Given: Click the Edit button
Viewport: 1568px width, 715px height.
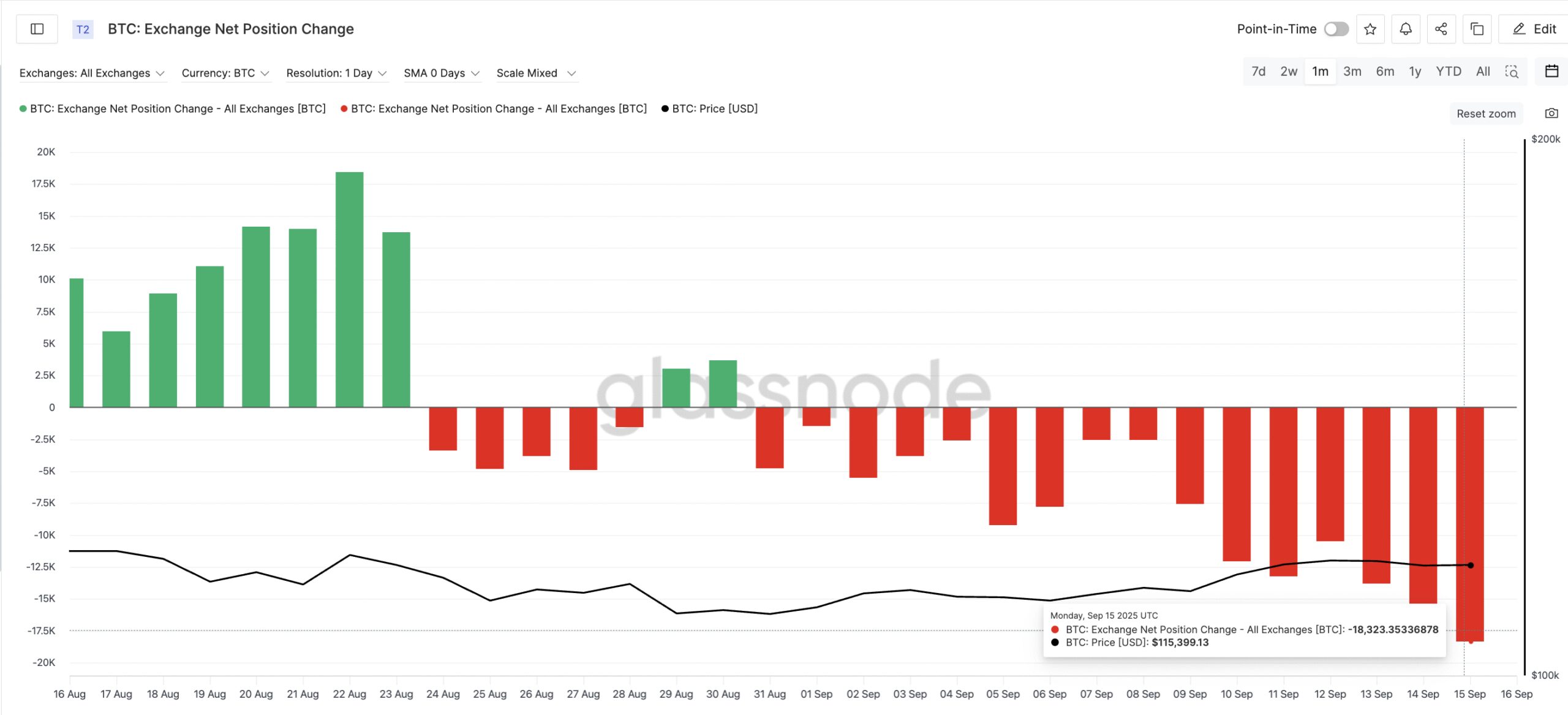Looking at the screenshot, I should [x=1533, y=29].
